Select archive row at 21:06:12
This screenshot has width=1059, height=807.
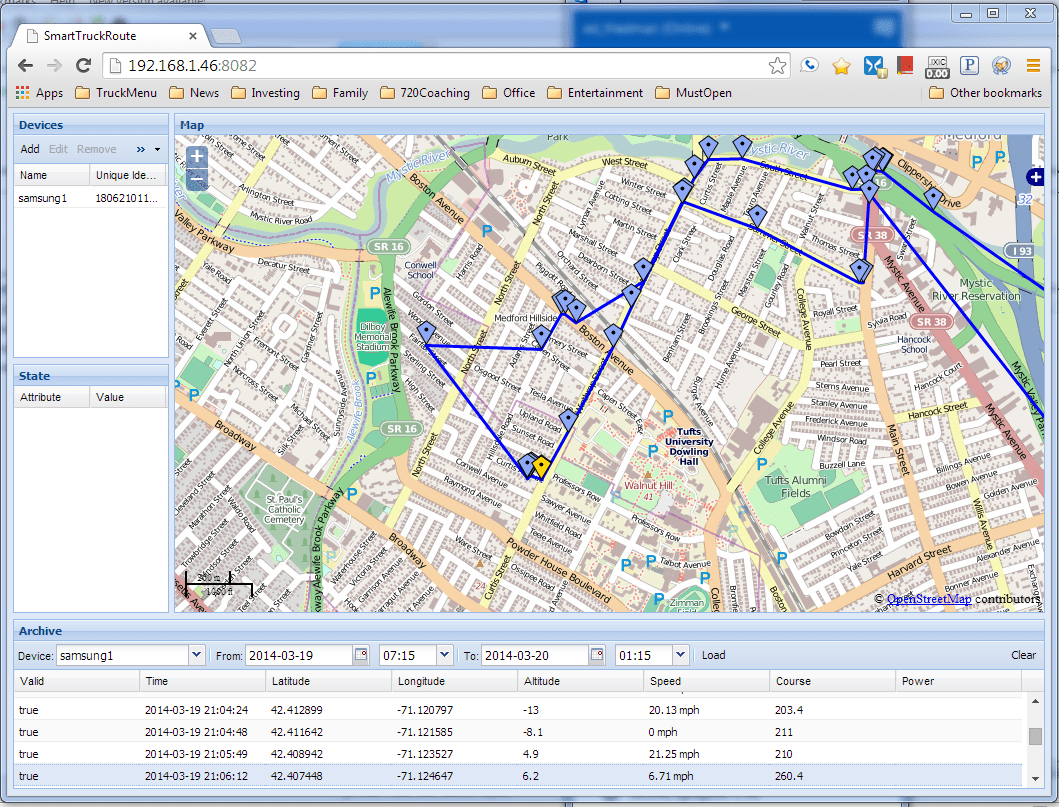(x=518, y=776)
